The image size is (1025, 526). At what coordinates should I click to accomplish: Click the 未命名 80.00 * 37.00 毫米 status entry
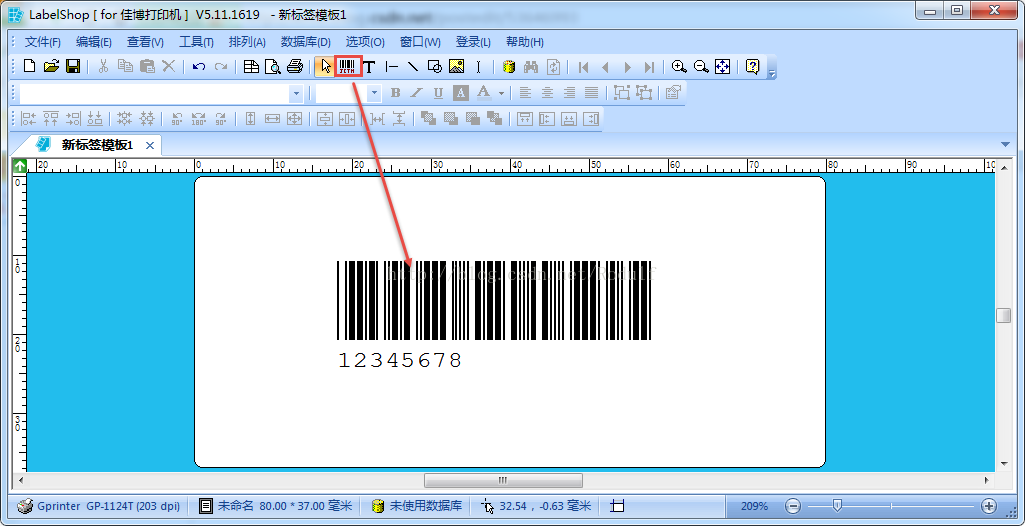tap(276, 506)
